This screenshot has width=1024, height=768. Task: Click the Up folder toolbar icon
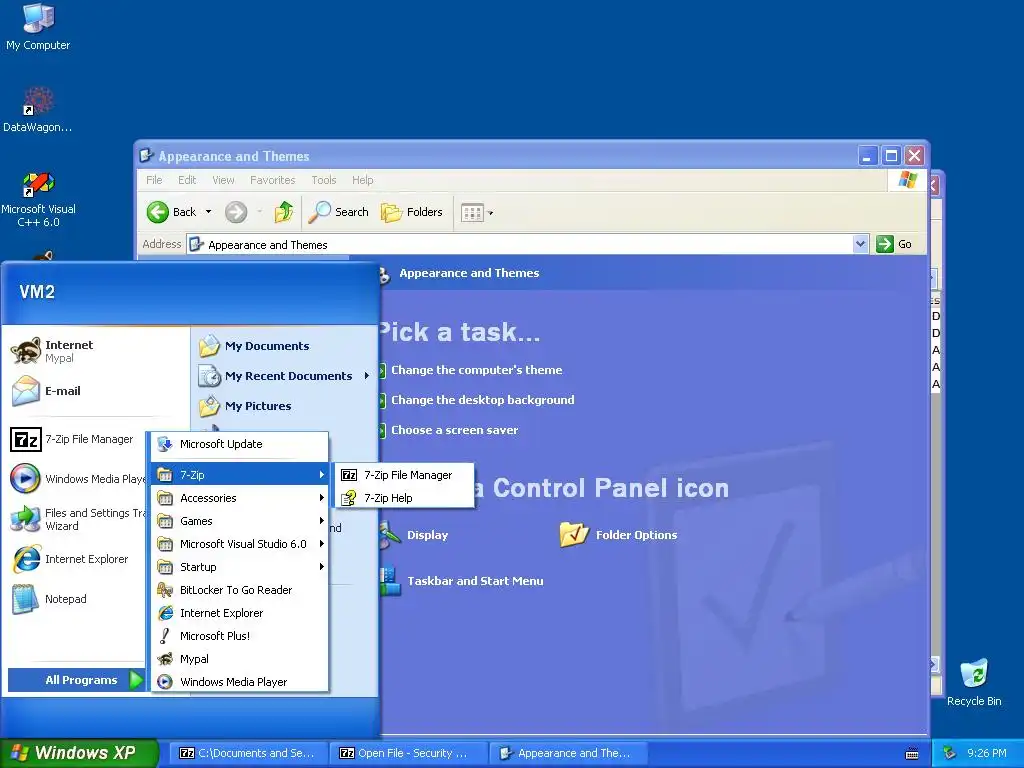point(283,212)
